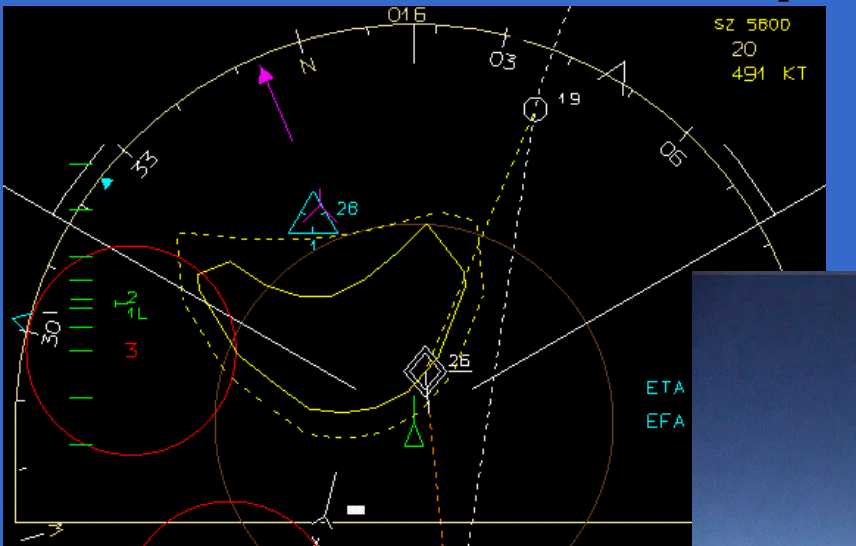Viewport: 856px width, 546px height.
Task: Click the EFA label
Action: (x=665, y=421)
